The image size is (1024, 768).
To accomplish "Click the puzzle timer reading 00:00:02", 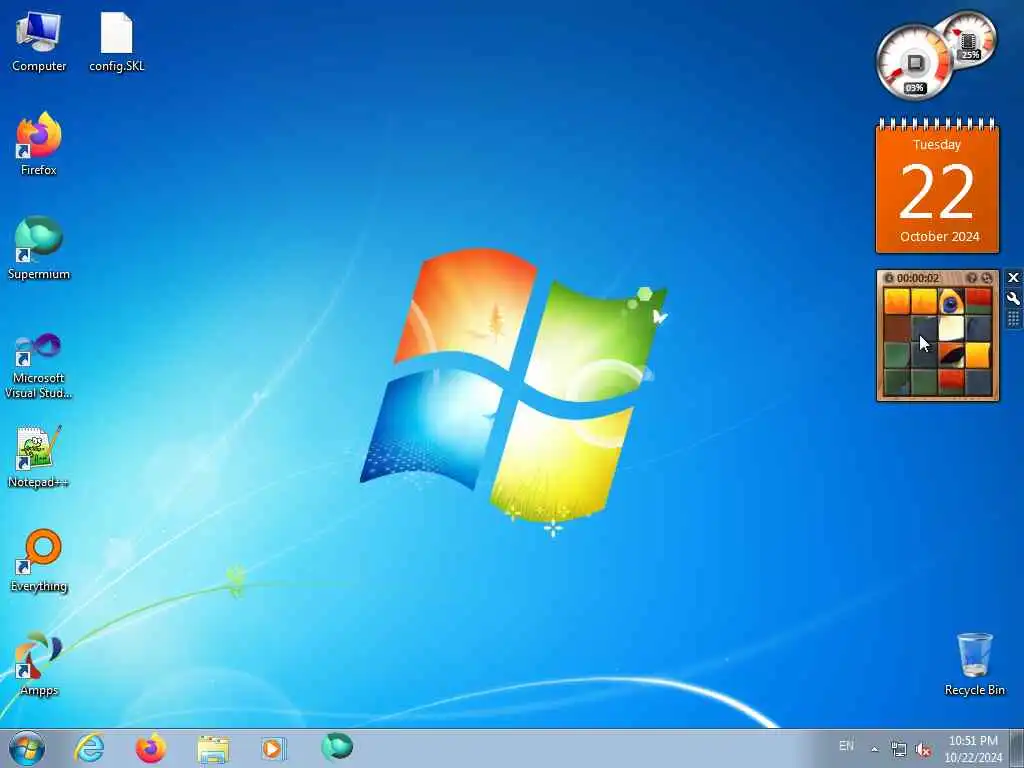I will point(918,278).
